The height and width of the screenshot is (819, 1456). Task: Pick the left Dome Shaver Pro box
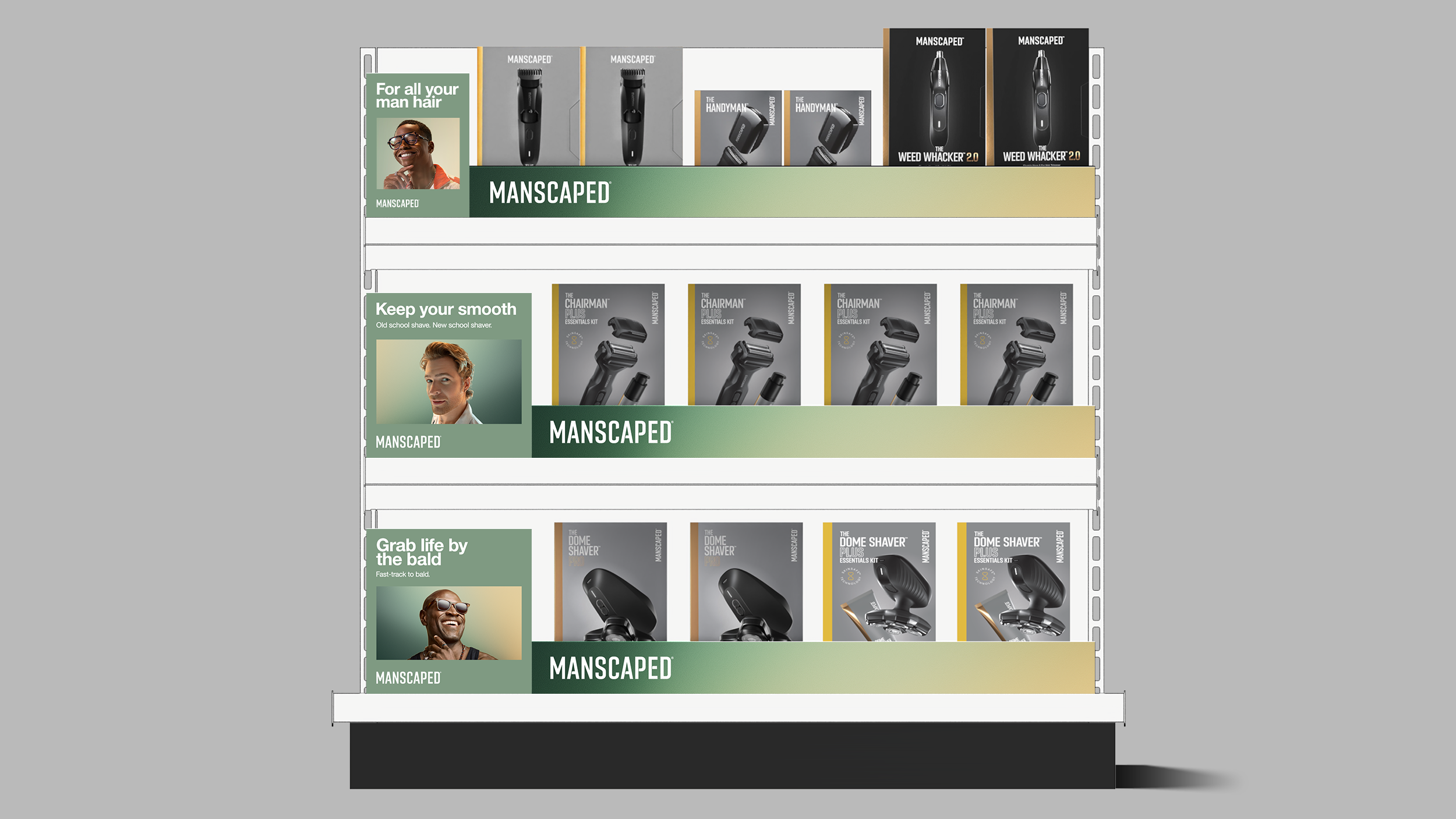tap(610, 582)
